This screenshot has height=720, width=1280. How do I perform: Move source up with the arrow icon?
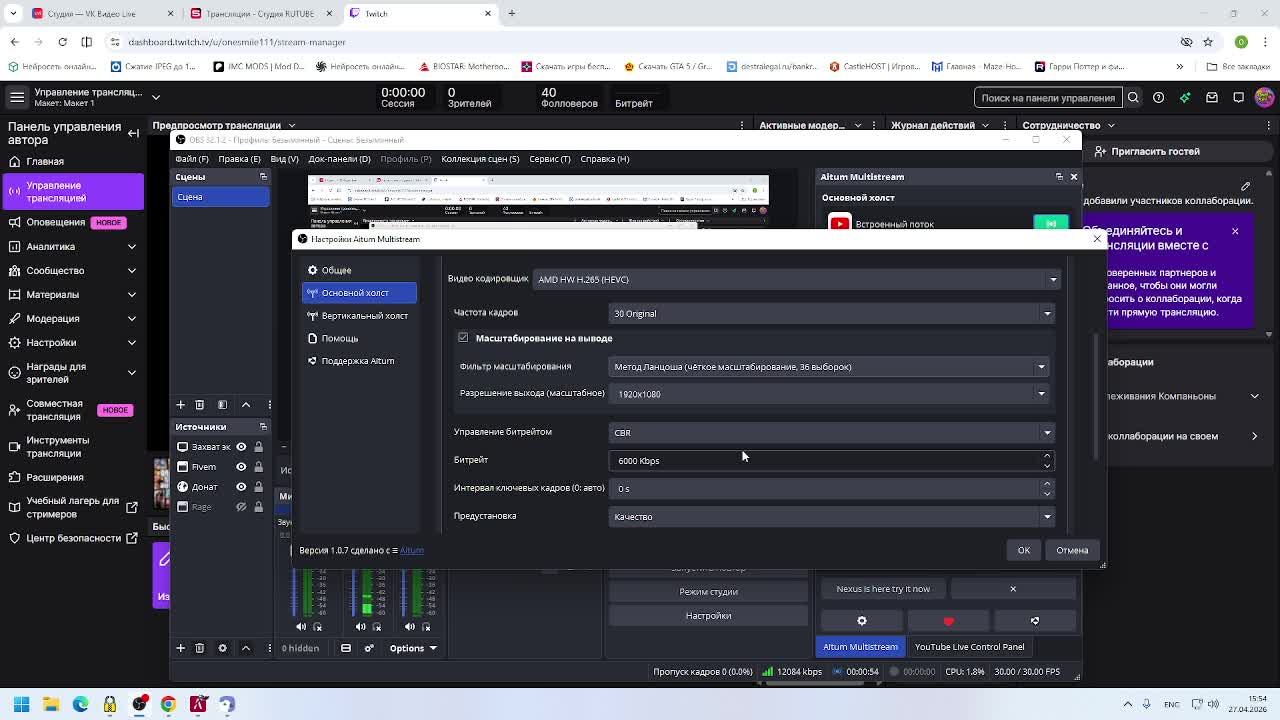[246, 648]
